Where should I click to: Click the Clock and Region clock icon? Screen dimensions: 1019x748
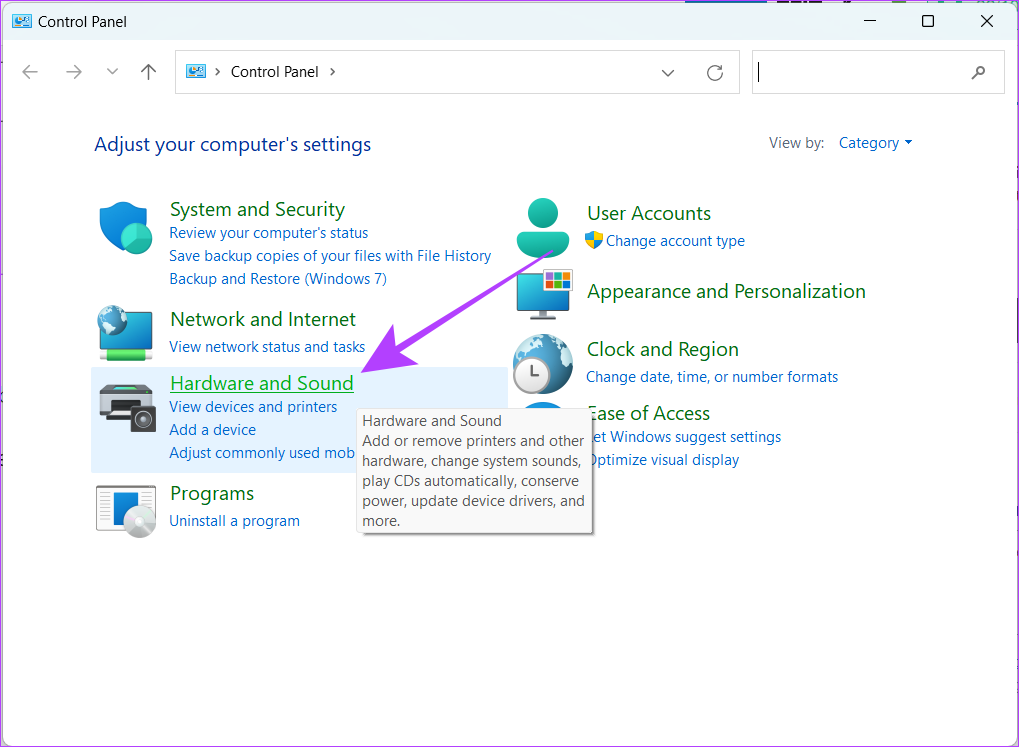click(541, 366)
